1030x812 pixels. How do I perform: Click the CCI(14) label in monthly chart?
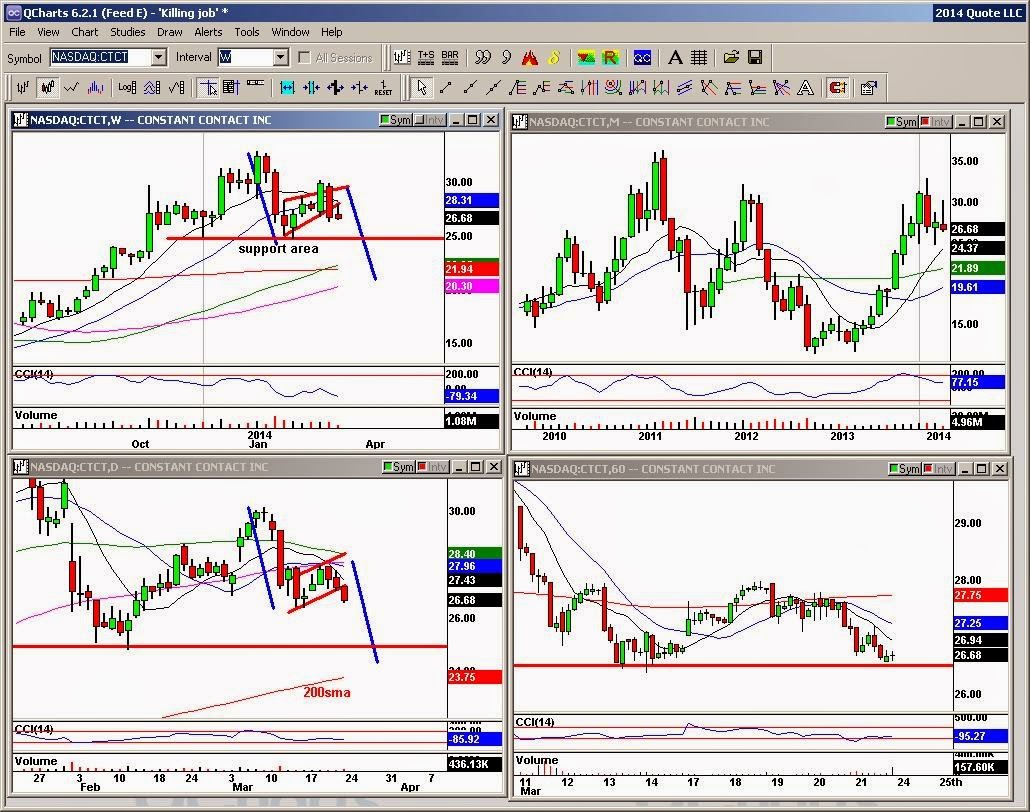click(533, 372)
